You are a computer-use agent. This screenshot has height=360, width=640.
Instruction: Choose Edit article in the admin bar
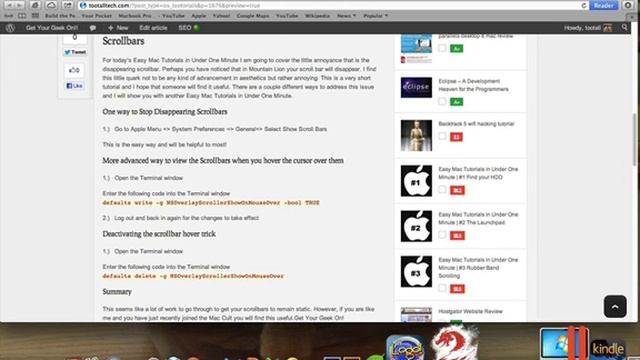click(x=153, y=28)
